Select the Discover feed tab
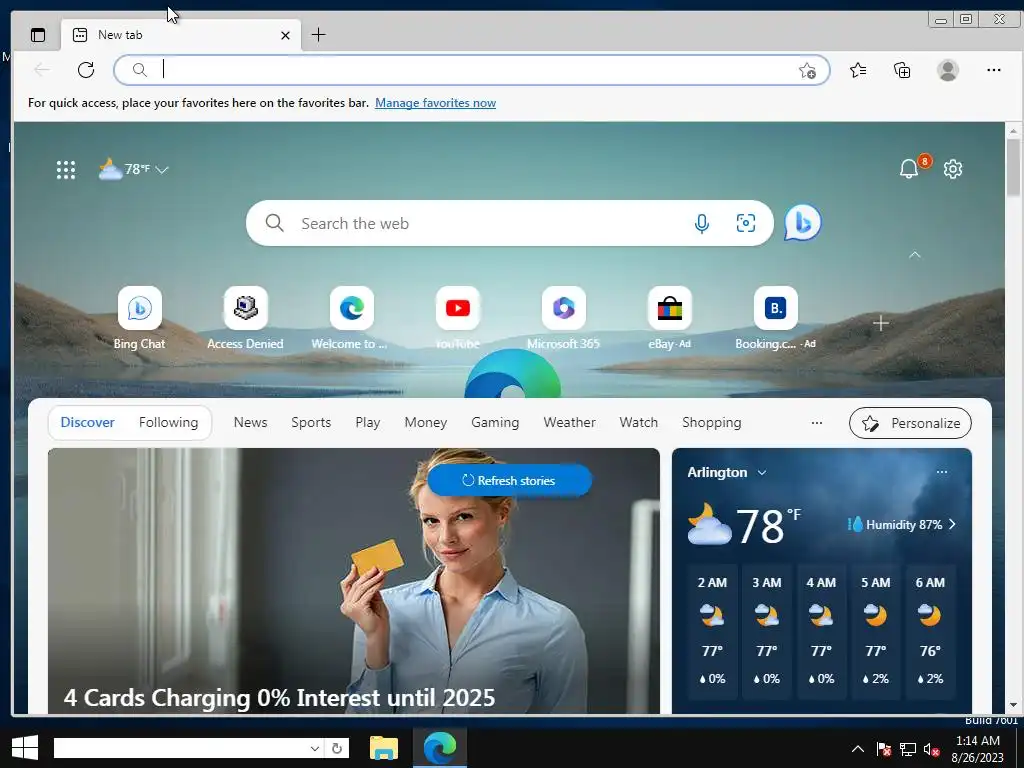The height and width of the screenshot is (768, 1024). pos(88,423)
